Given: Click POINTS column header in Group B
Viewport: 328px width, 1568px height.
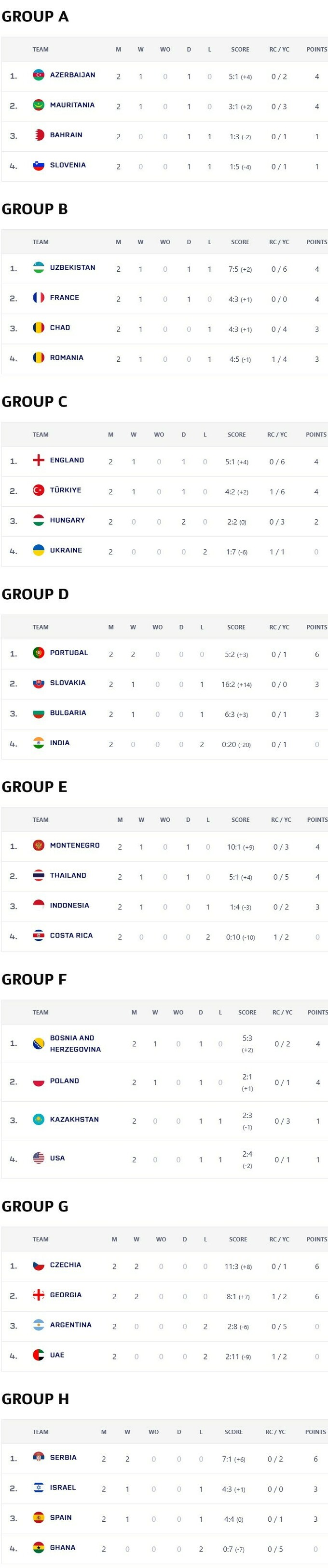Looking at the screenshot, I should point(316,242).
